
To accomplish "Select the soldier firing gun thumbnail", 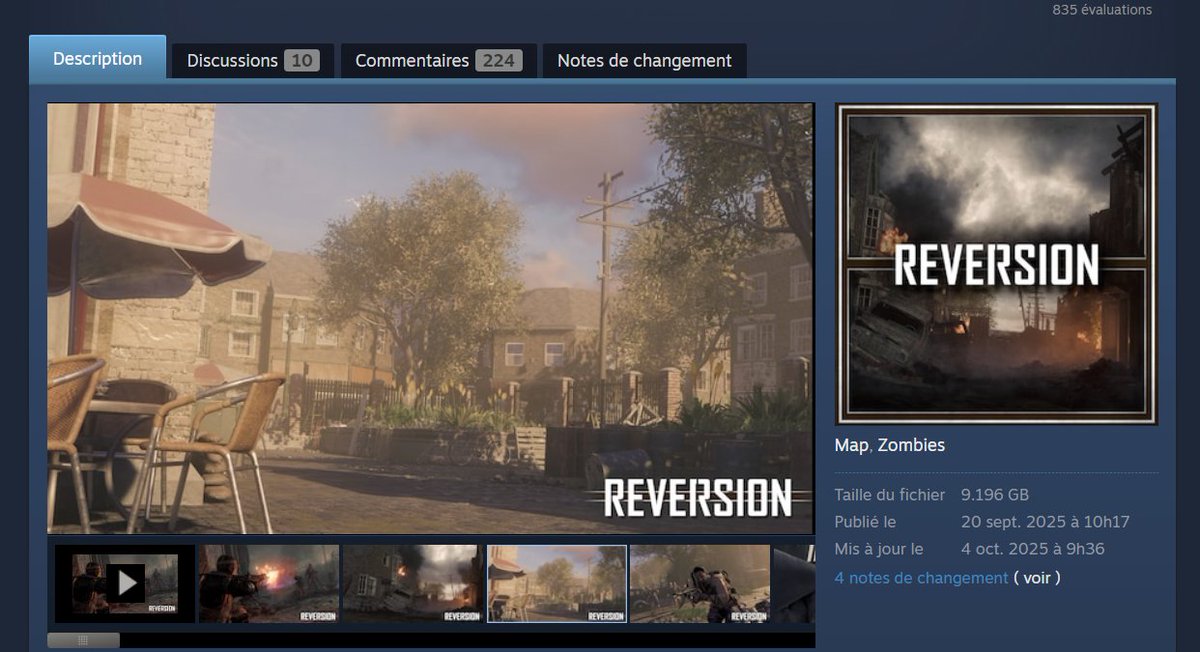I will pos(269,584).
